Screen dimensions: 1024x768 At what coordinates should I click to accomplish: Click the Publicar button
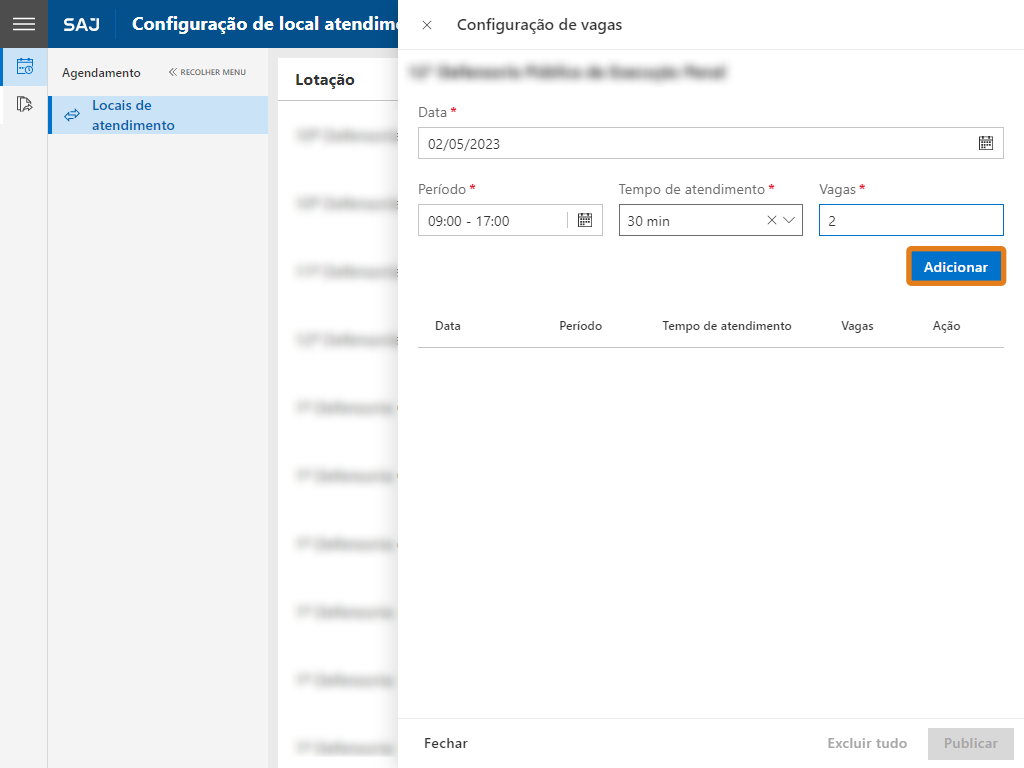tap(970, 743)
